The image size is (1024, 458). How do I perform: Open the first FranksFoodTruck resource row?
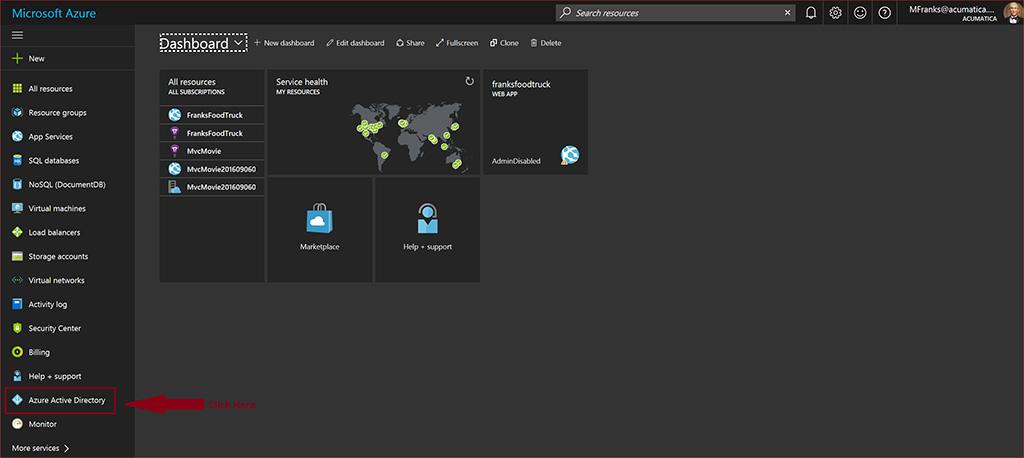pos(212,115)
